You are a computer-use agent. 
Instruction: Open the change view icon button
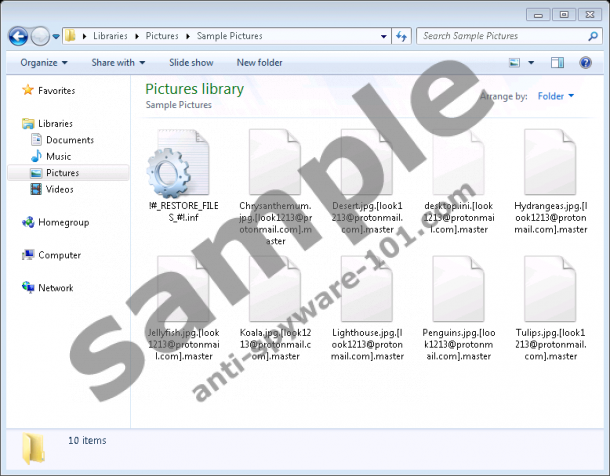[x=515, y=62]
